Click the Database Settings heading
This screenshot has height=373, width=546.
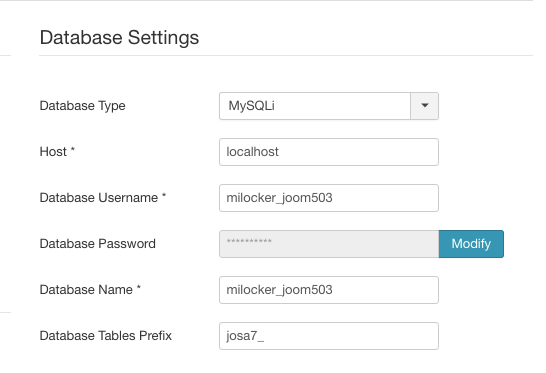click(119, 37)
